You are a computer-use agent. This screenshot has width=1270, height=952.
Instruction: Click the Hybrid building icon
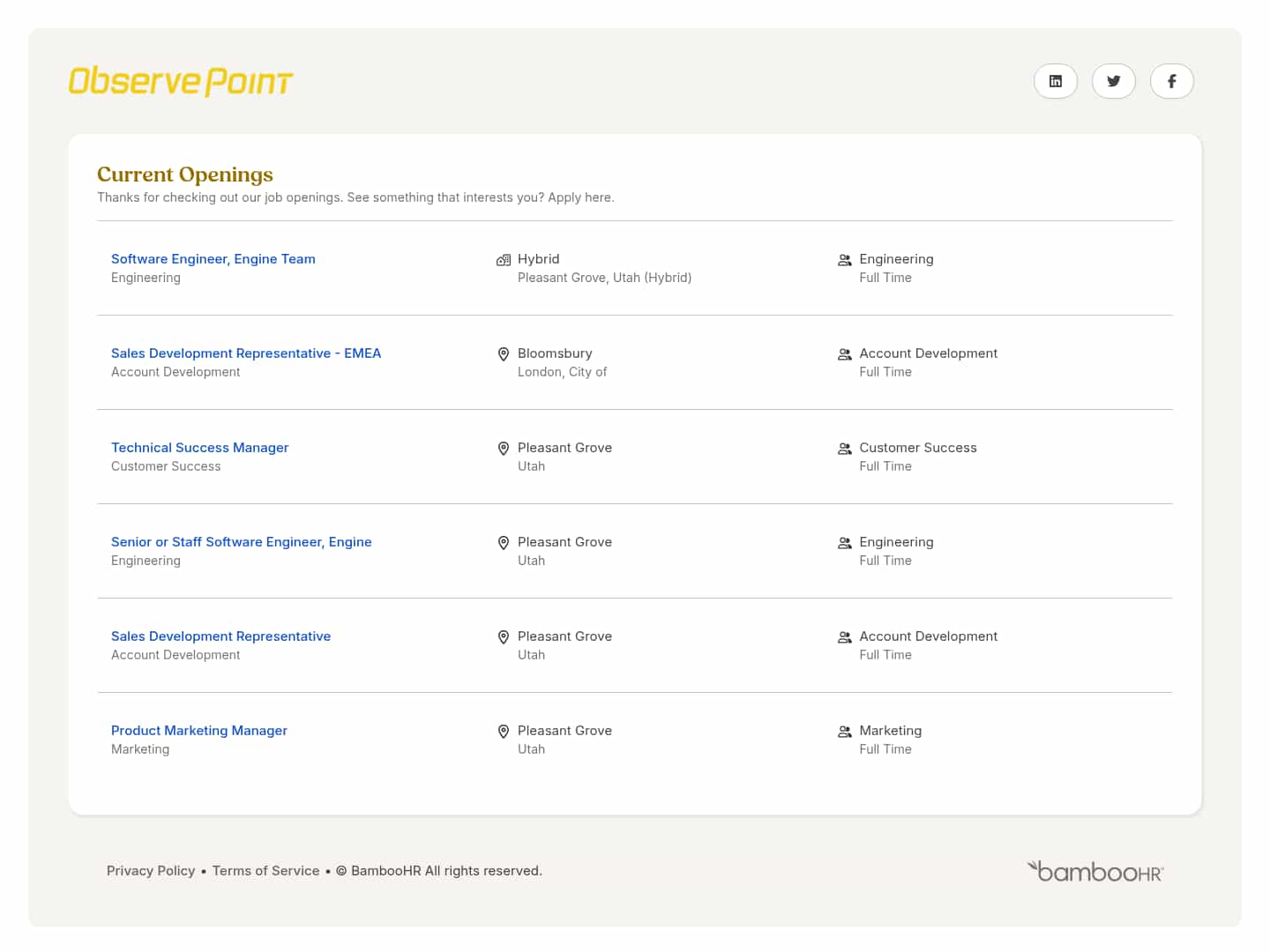pos(504,260)
